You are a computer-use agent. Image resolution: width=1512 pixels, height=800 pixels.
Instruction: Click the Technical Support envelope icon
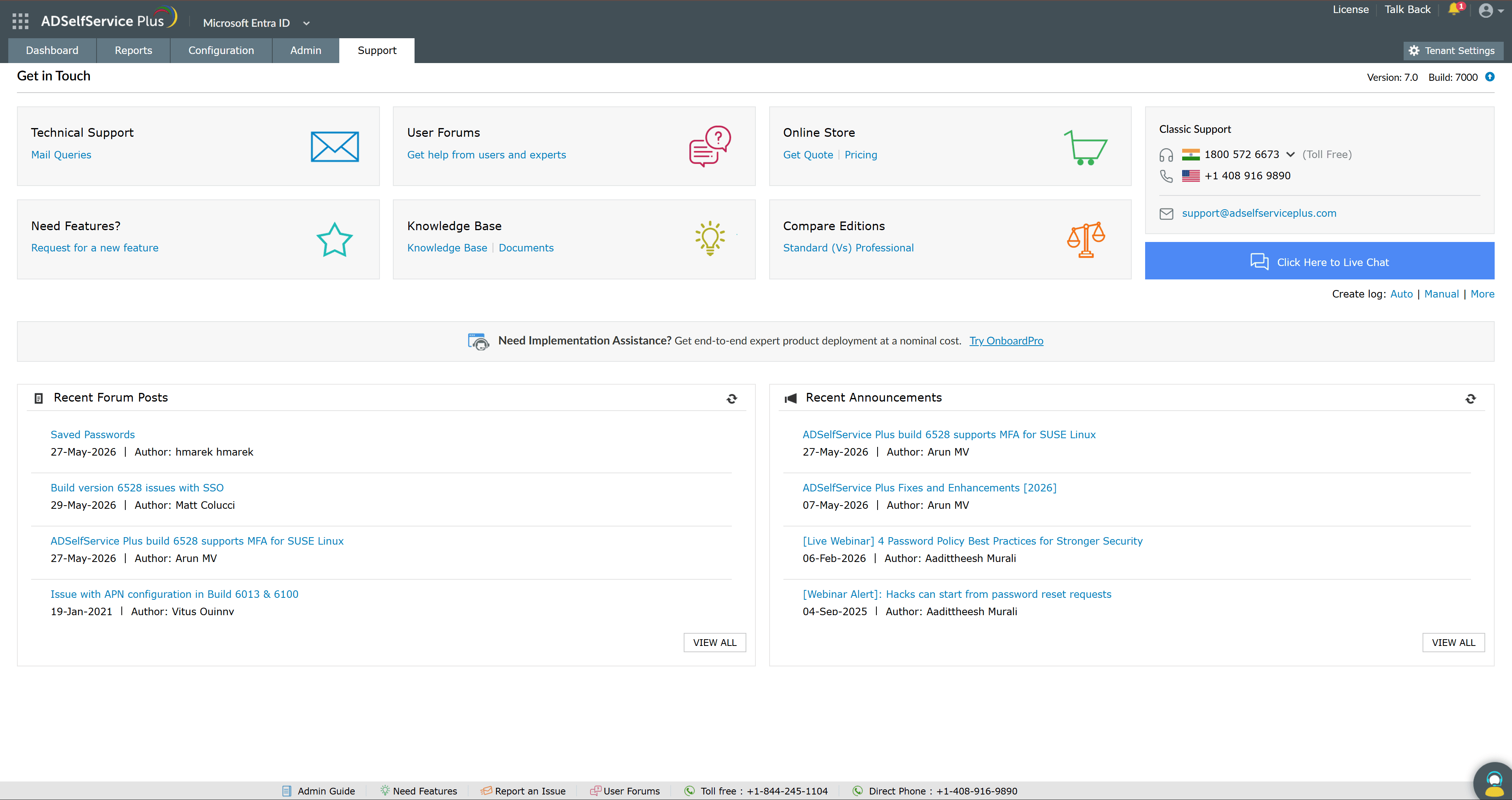[x=335, y=146]
